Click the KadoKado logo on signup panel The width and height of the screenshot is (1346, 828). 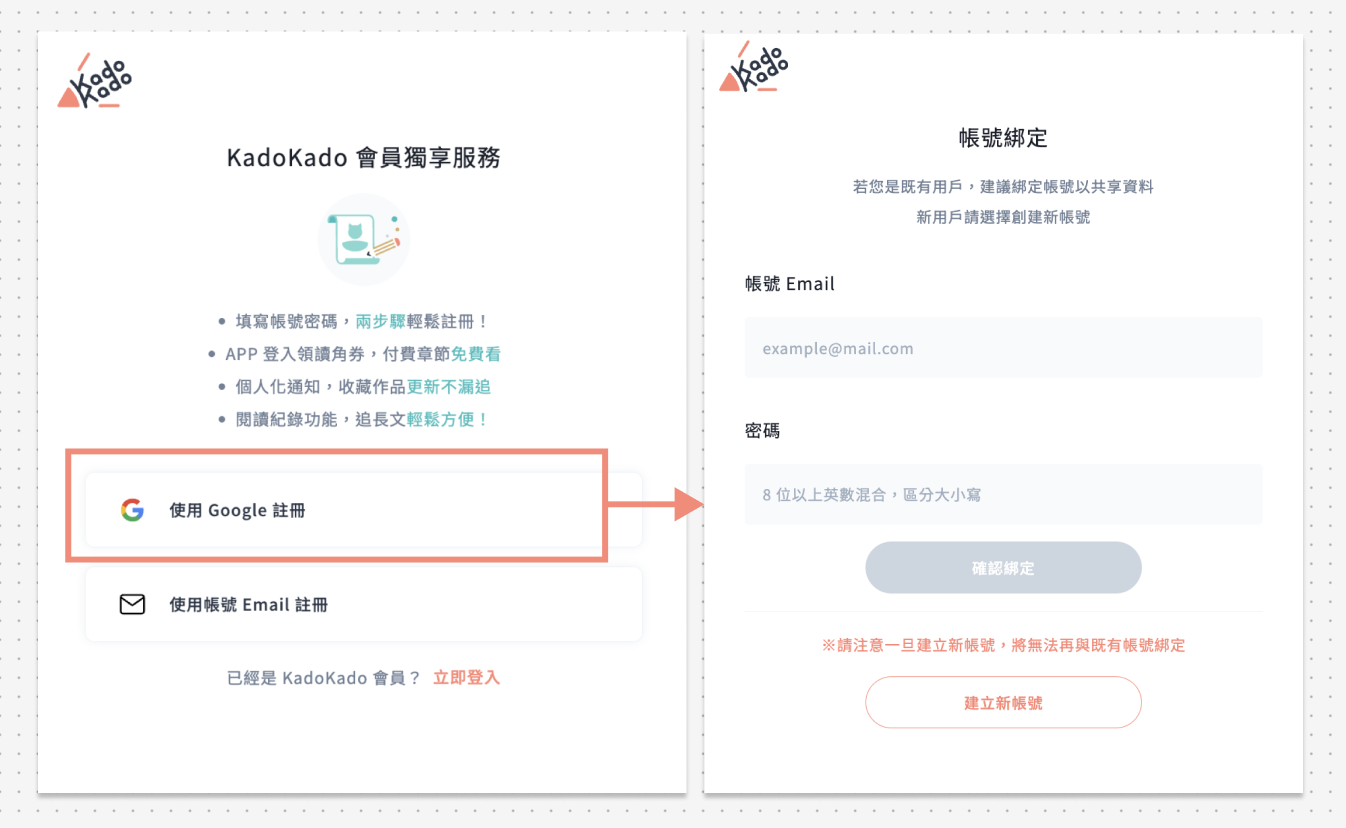[94, 81]
